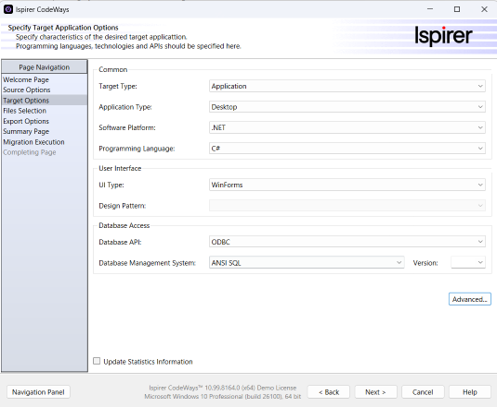Open the Version dropdown

pyautogui.click(x=468, y=263)
